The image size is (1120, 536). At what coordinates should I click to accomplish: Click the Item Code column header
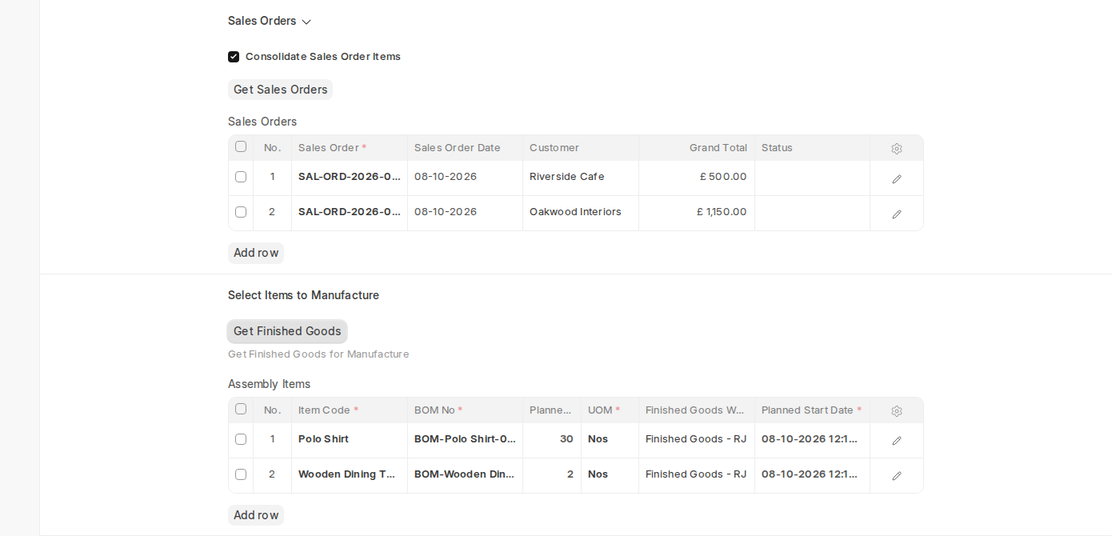coord(349,410)
